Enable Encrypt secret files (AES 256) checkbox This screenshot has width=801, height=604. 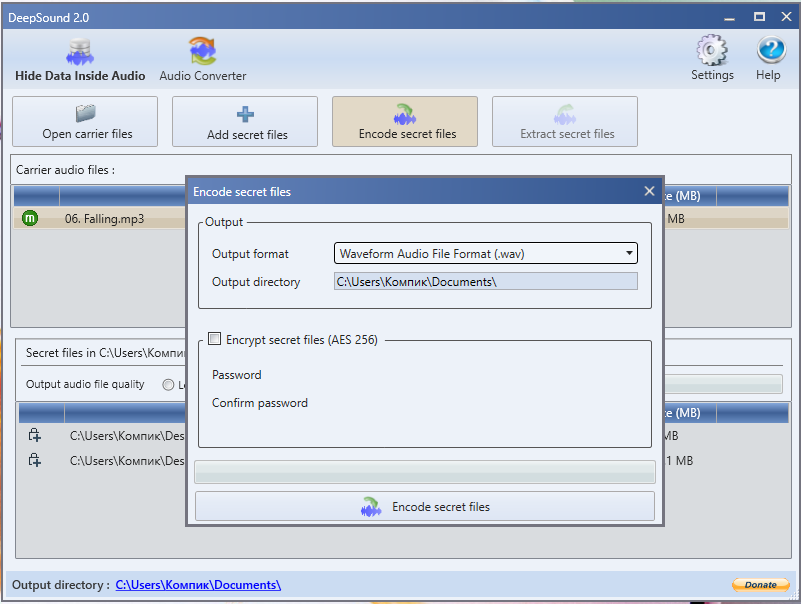[215, 339]
